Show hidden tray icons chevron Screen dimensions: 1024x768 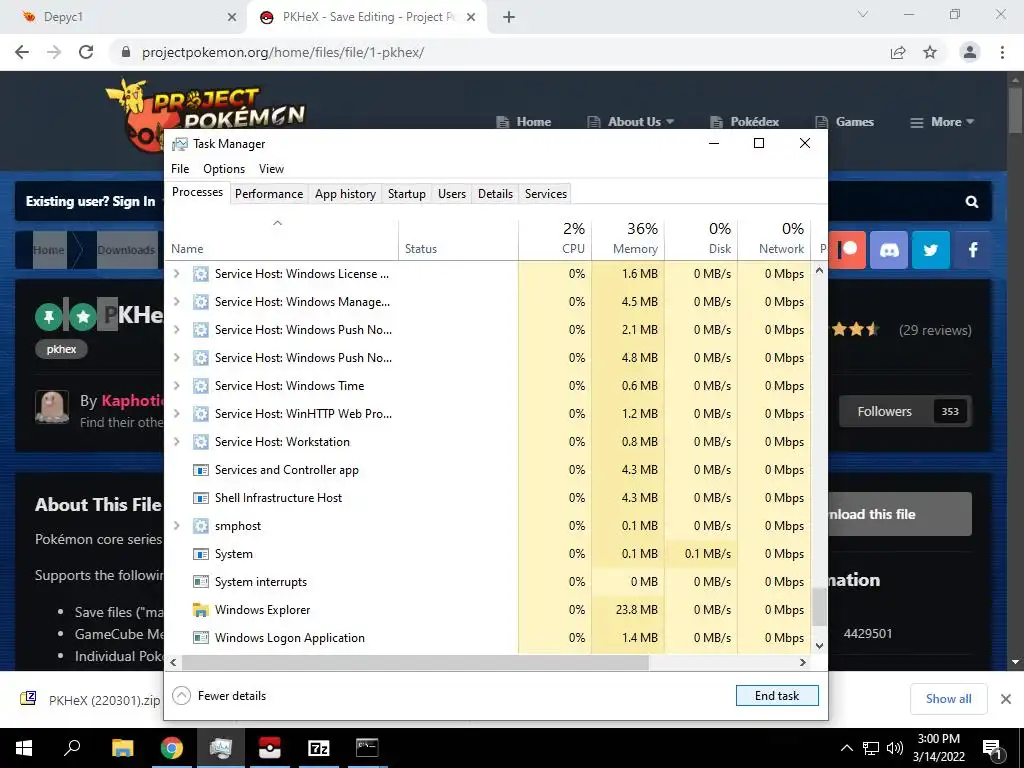(x=846, y=748)
